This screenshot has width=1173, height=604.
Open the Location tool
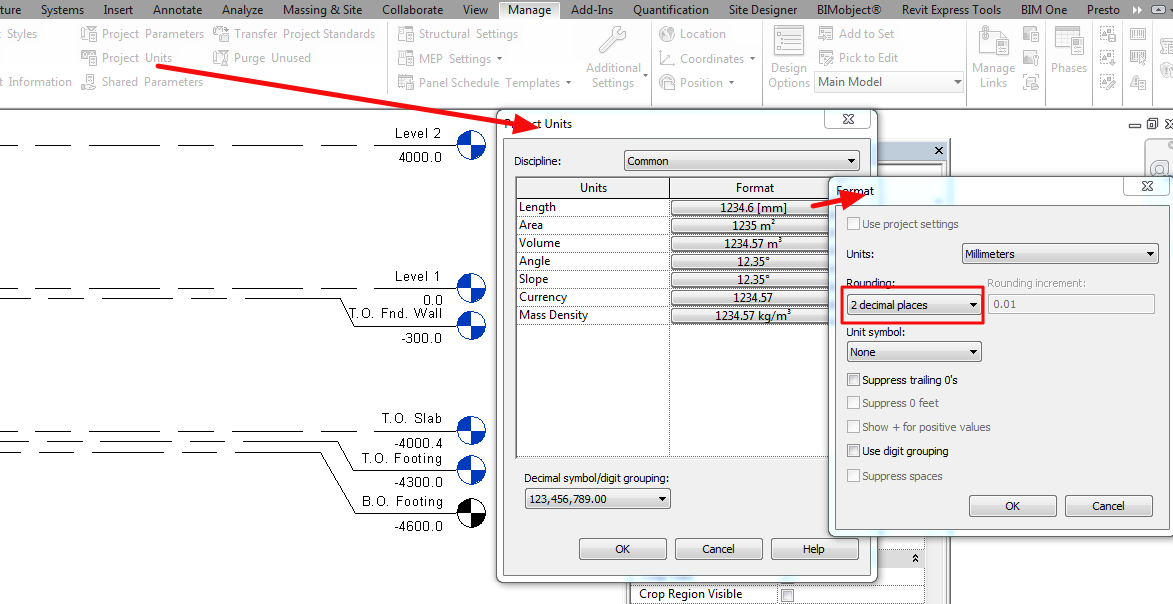[695, 33]
